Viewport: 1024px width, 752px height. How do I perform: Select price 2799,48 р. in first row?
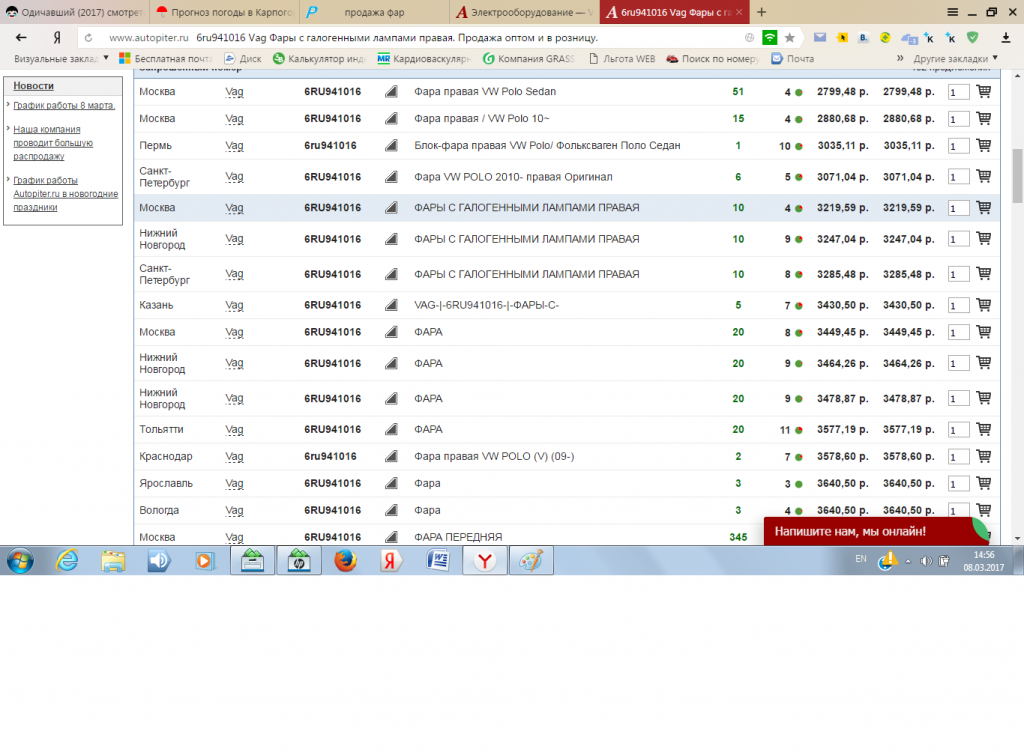pyautogui.click(x=842, y=91)
